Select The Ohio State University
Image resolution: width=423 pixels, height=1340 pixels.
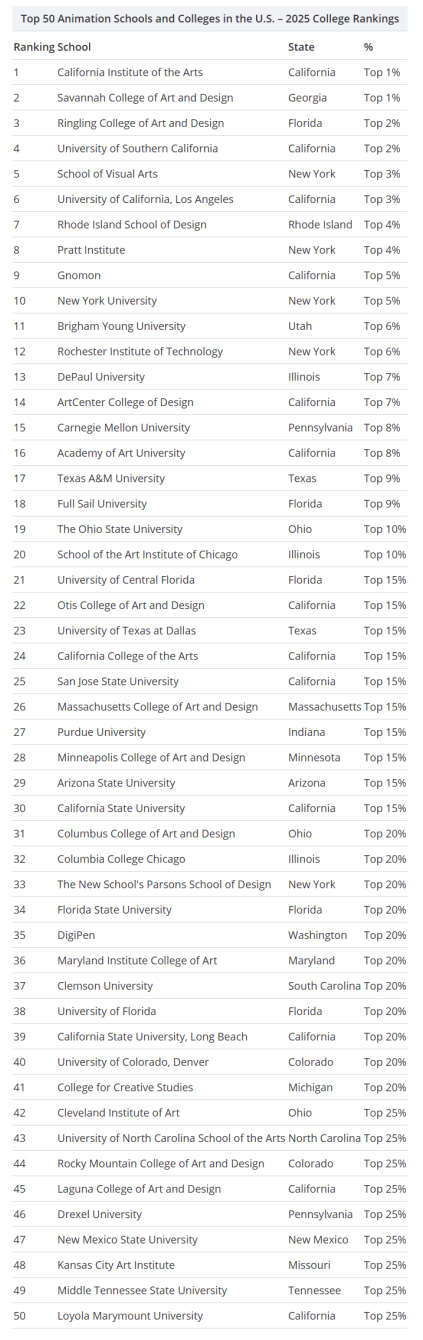120,529
